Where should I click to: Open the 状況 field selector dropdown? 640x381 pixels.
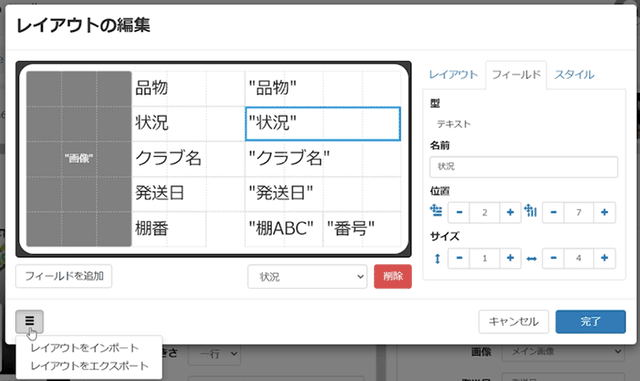pyautogui.click(x=307, y=277)
